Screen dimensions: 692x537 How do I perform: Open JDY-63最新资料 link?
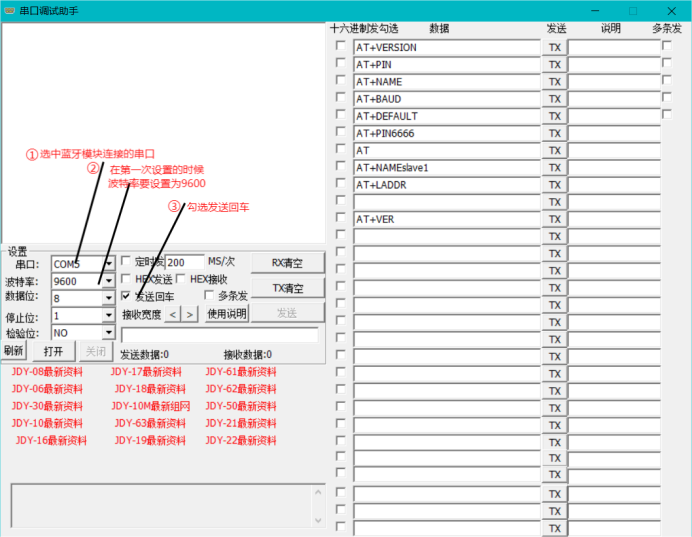click(150, 423)
